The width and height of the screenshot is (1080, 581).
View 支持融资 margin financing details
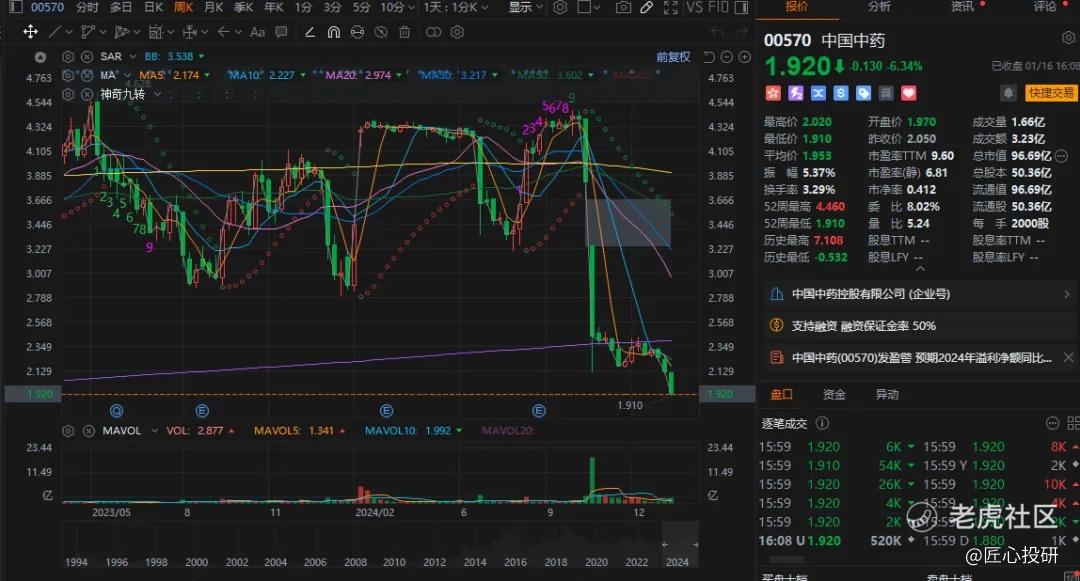pyautogui.click(x=920, y=326)
